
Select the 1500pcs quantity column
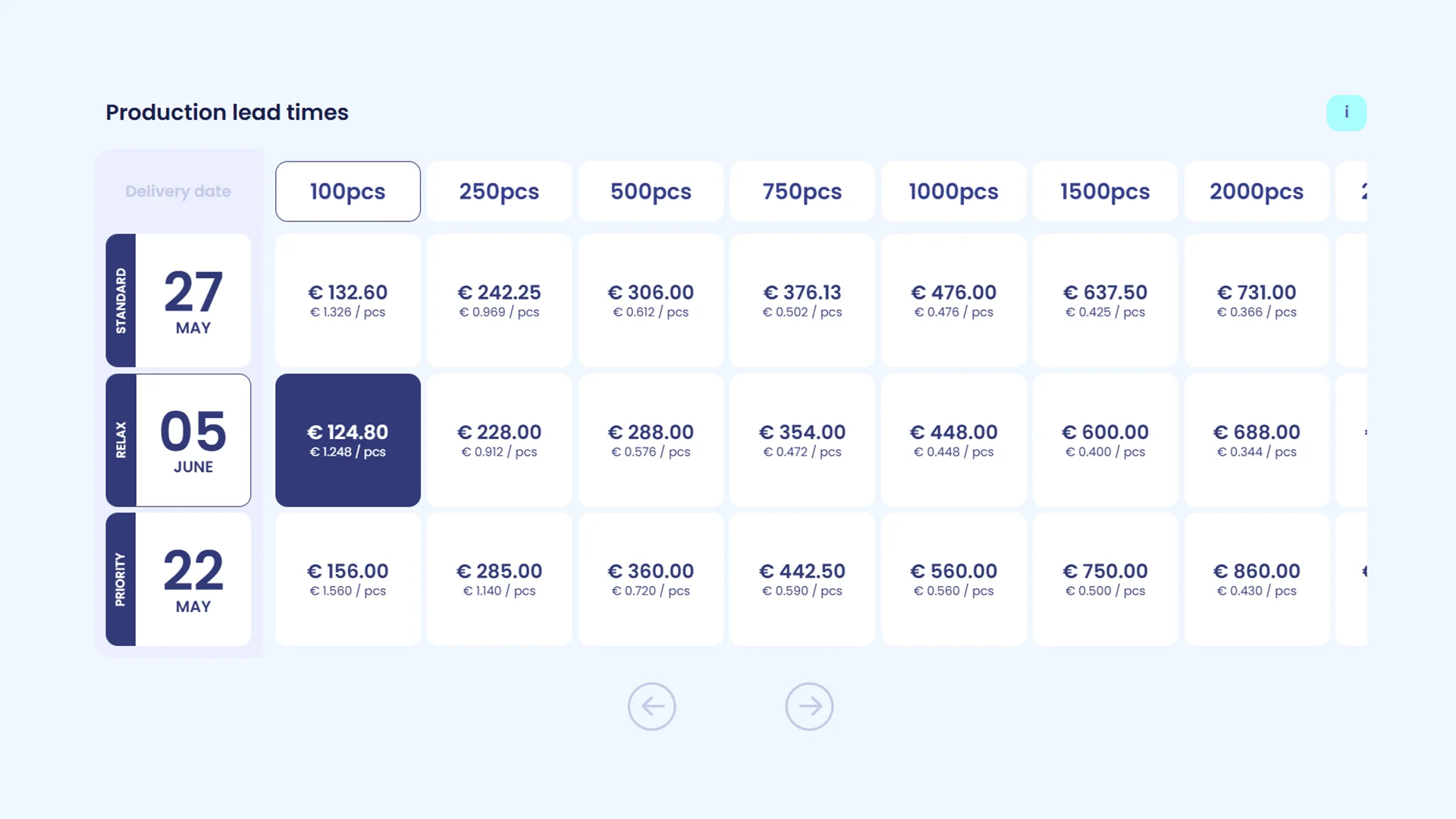[1105, 191]
